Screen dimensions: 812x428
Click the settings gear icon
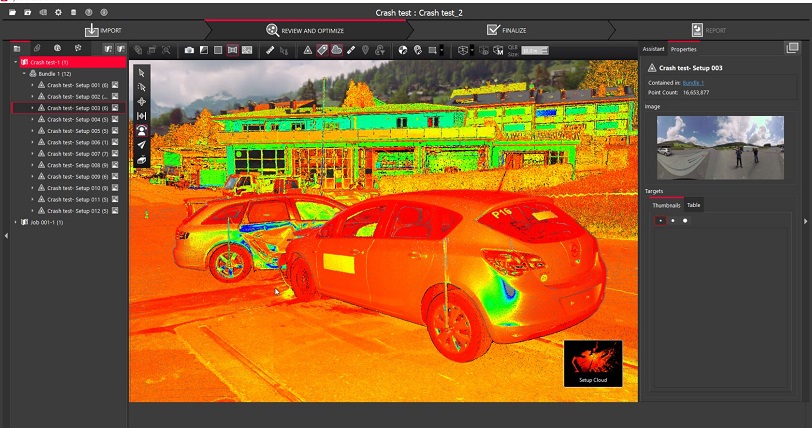(58, 12)
